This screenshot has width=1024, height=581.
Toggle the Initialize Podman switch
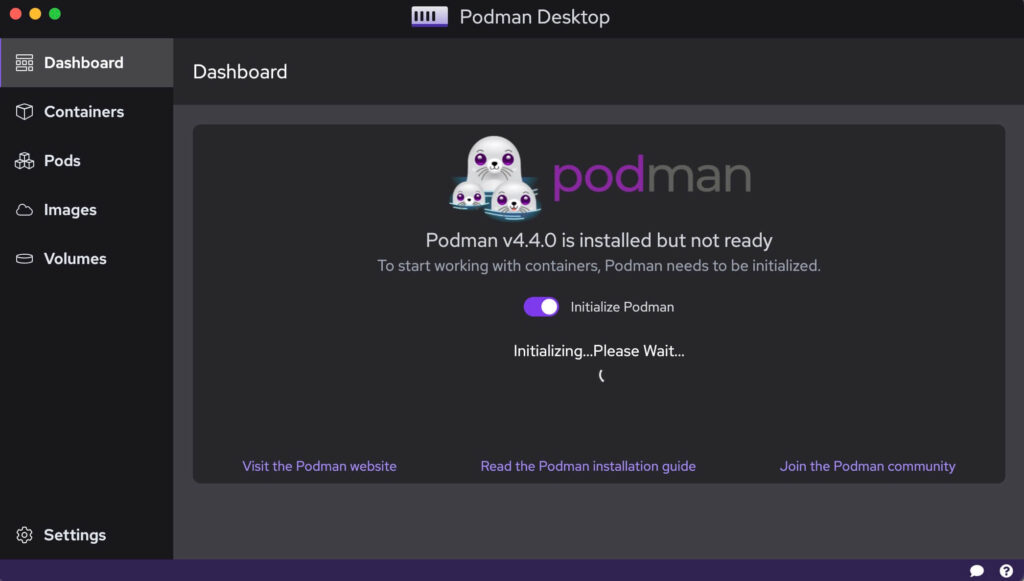coord(541,307)
